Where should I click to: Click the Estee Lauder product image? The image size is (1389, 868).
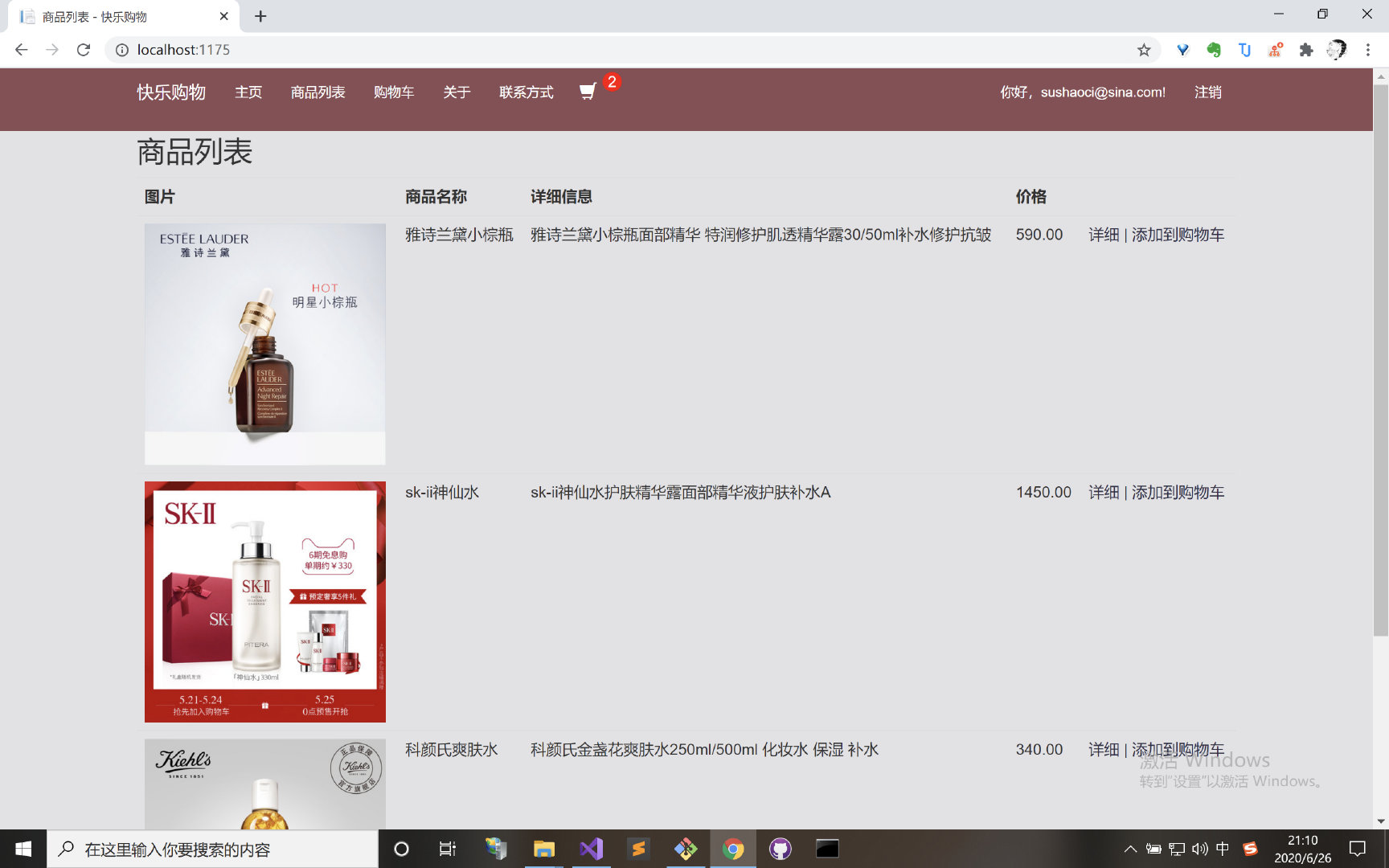click(265, 344)
